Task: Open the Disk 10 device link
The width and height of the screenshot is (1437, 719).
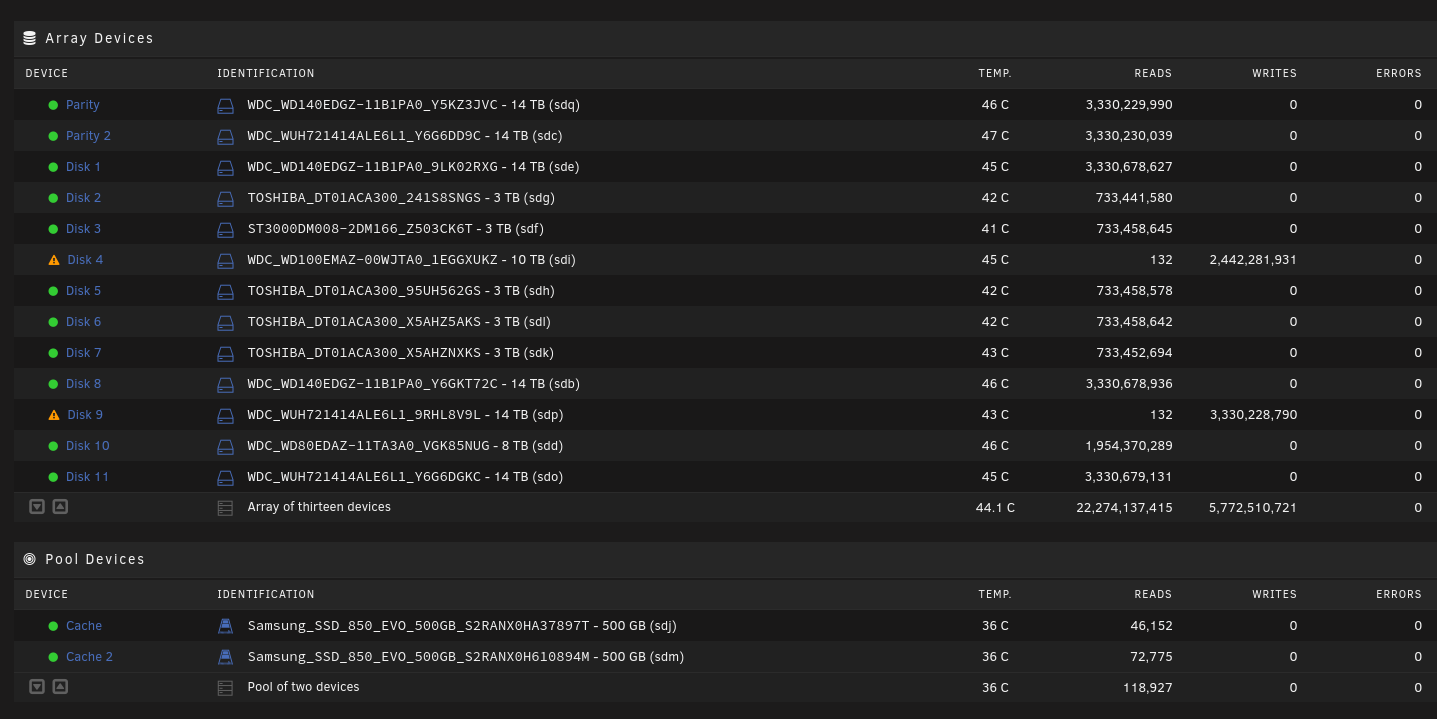Action: [x=88, y=446]
